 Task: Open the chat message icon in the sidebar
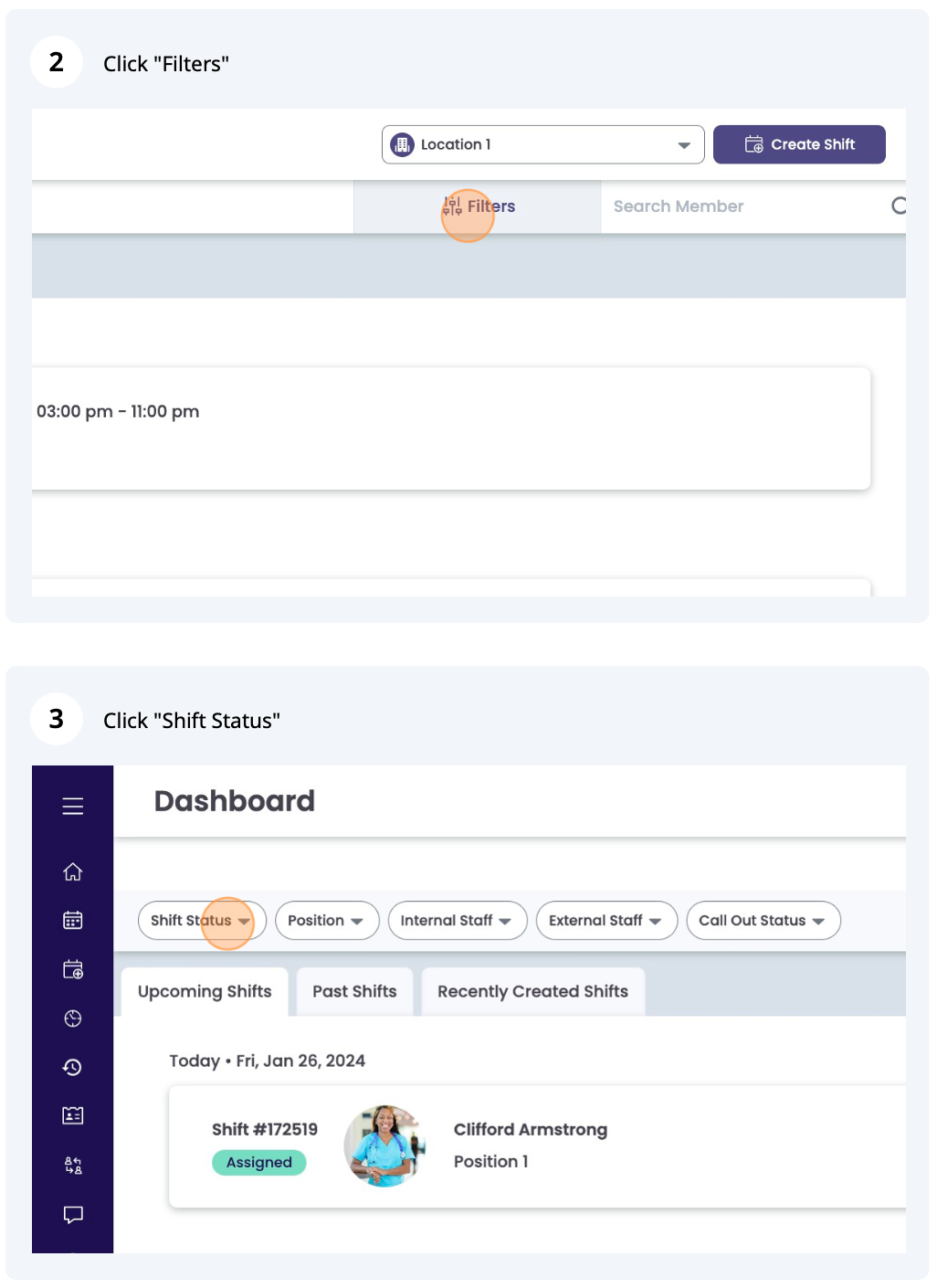click(x=73, y=1214)
